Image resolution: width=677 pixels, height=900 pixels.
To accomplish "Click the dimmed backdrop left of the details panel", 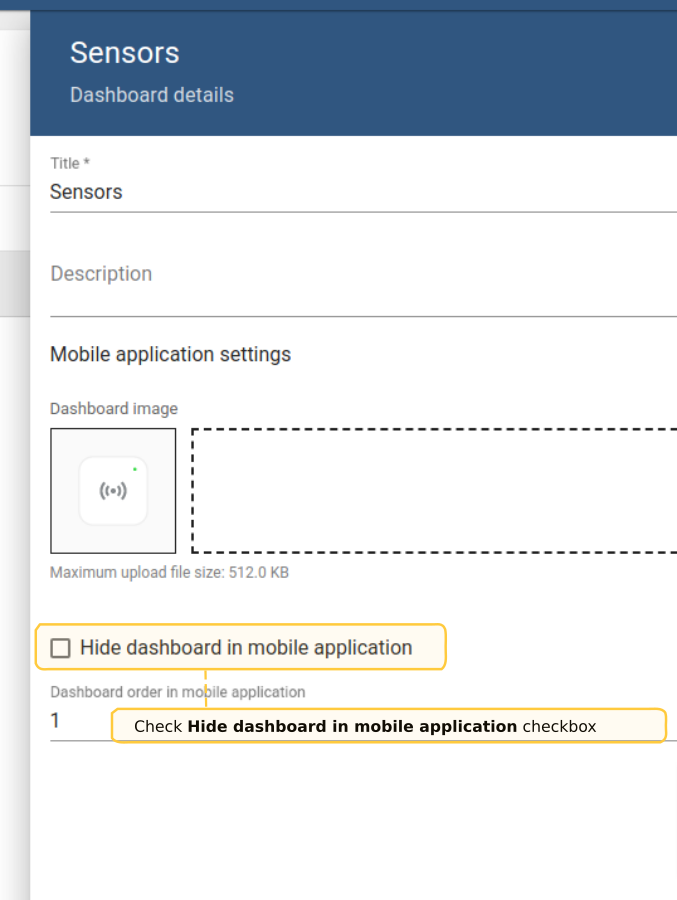I will coord(14,600).
